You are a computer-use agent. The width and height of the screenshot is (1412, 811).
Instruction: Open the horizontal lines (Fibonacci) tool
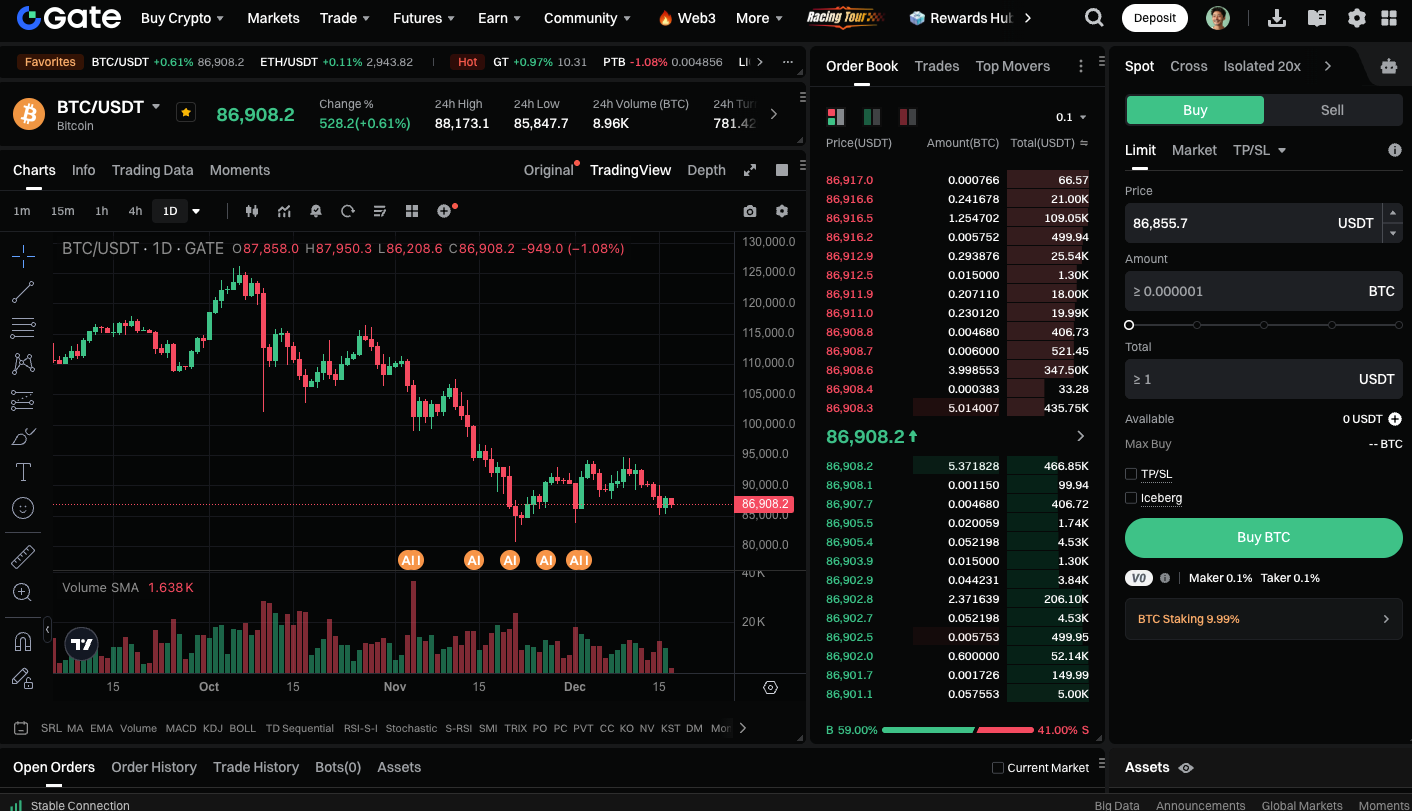(23, 328)
